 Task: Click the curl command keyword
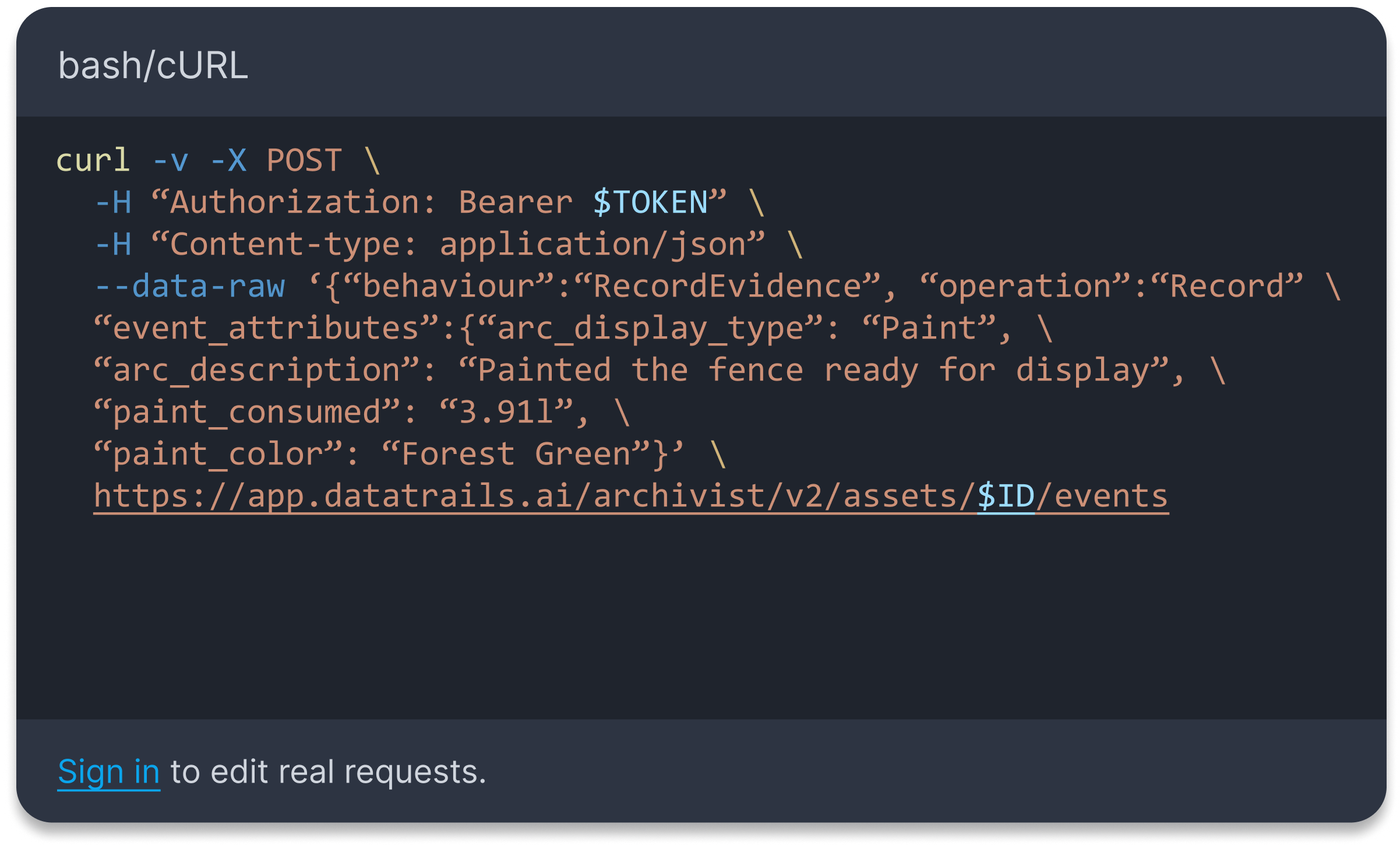pyautogui.click(x=93, y=160)
